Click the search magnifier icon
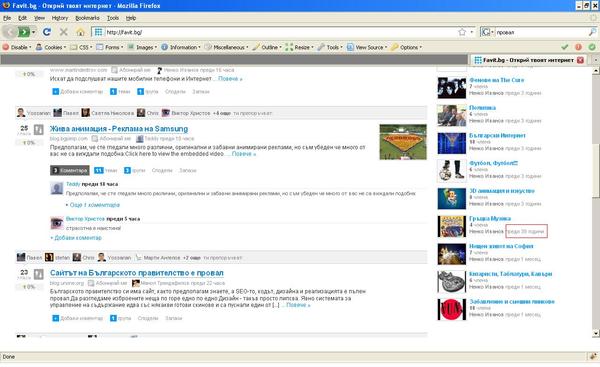This screenshot has height=367, width=600. click(x=592, y=32)
